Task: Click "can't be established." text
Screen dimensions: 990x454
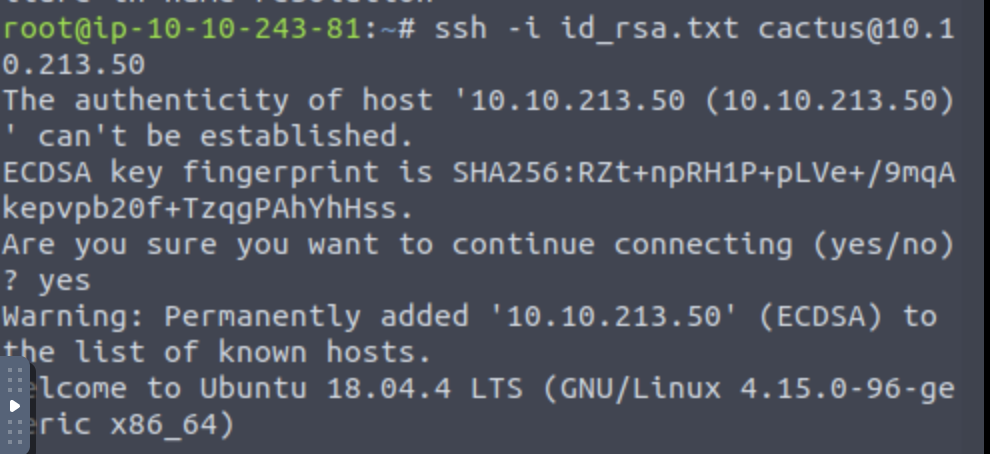Action: [x=225, y=136]
